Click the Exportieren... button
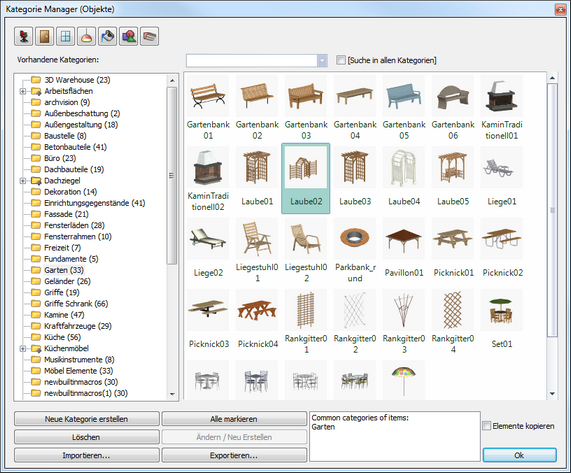571x473 pixels. pos(234,456)
